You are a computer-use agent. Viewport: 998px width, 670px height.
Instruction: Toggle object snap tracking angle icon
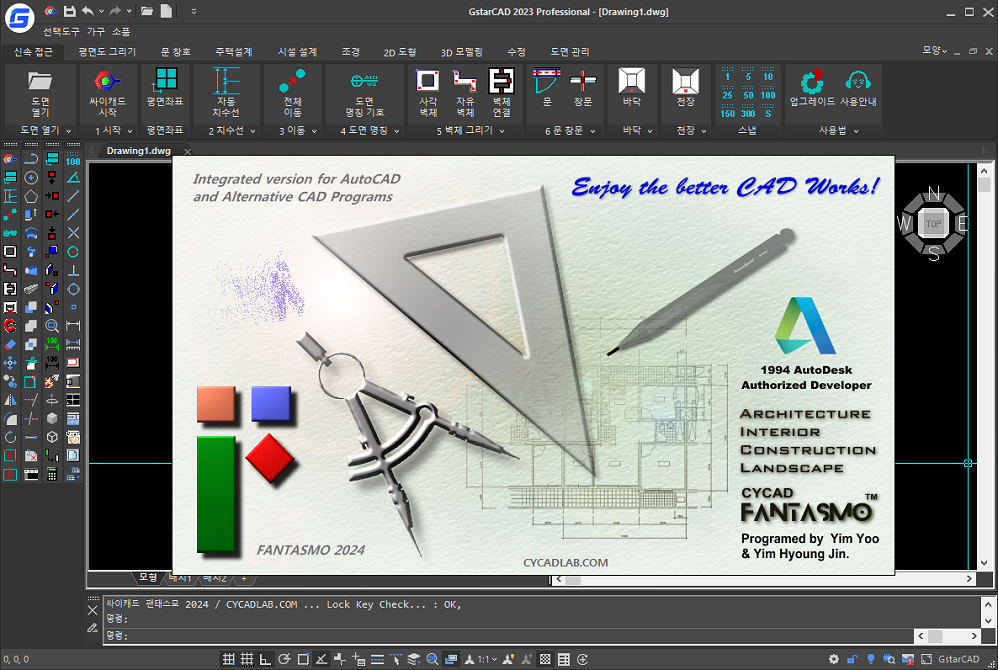321,659
